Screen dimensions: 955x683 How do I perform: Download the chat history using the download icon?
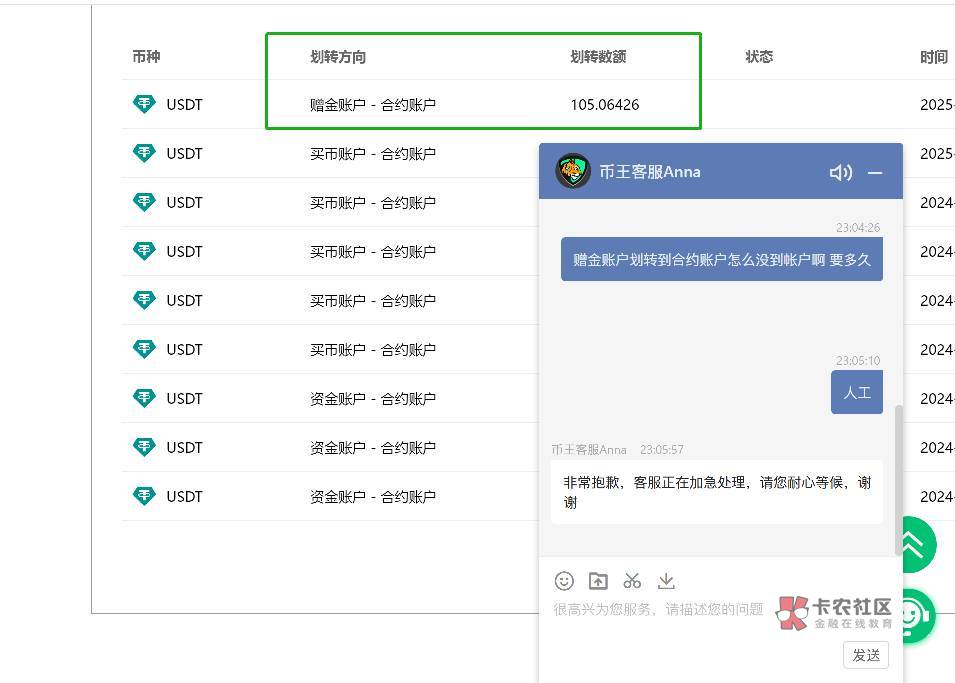tap(666, 580)
